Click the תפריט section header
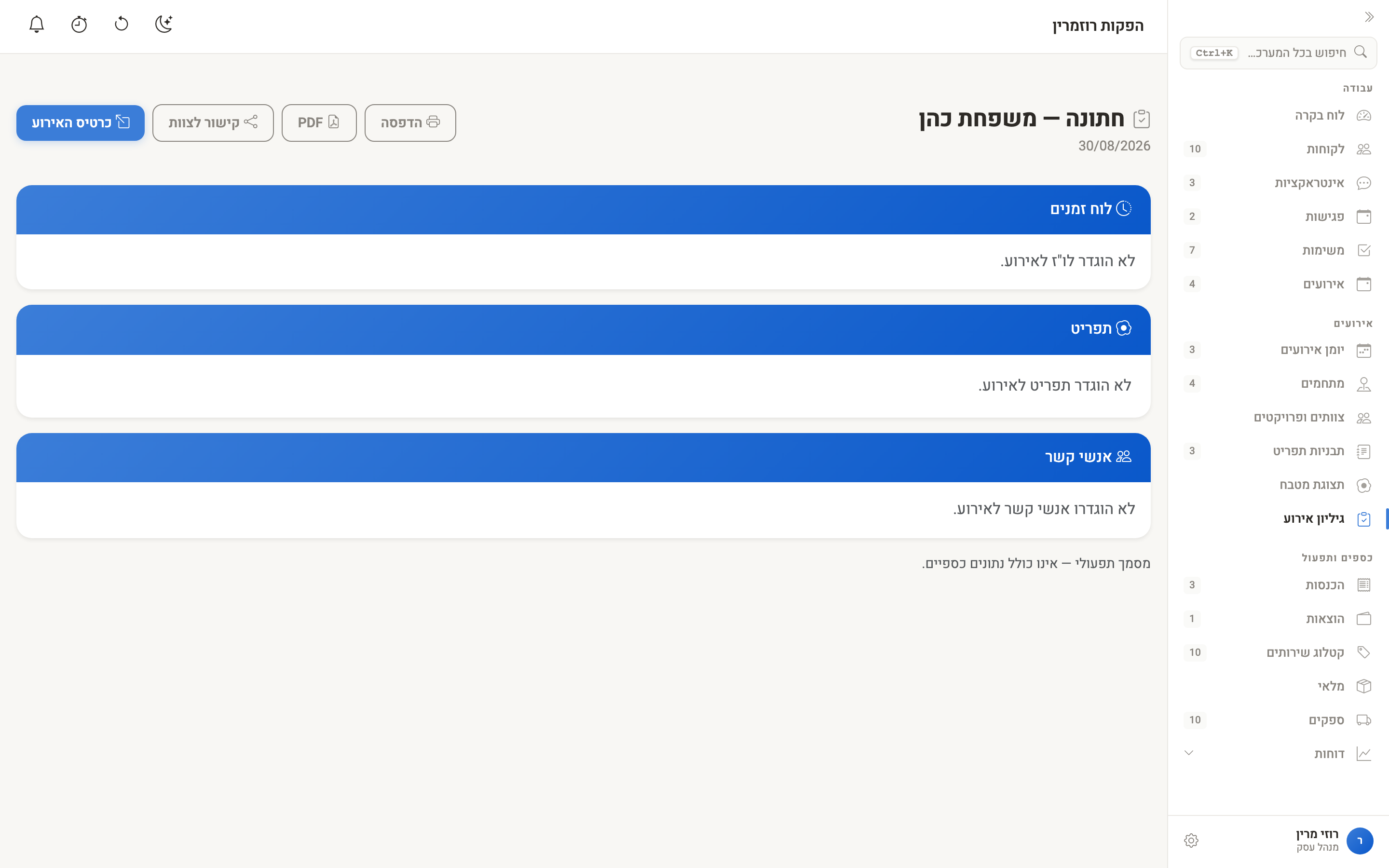Viewport: 1389px width, 868px height. coord(584,329)
